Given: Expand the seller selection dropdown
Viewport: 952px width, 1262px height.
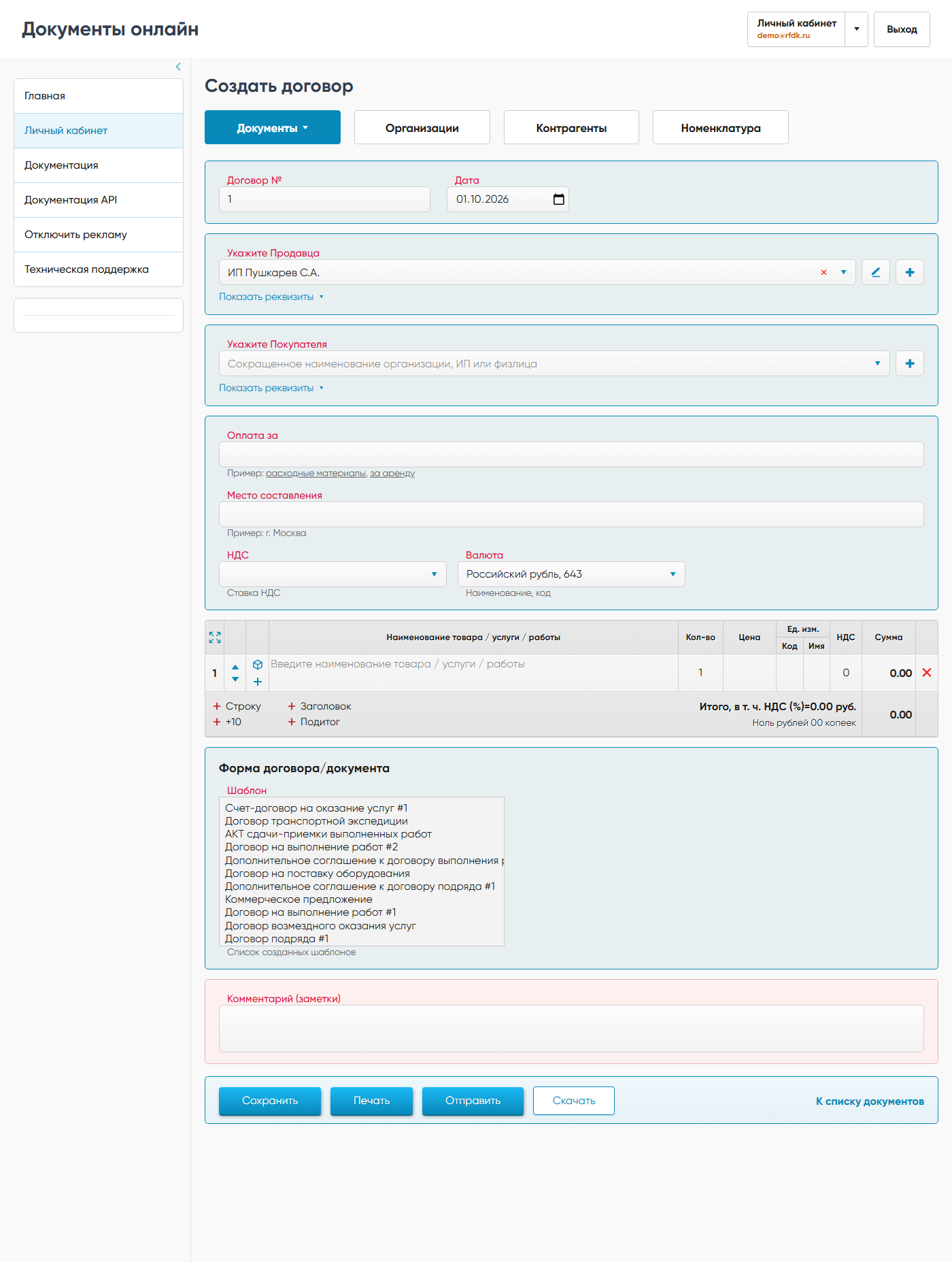Looking at the screenshot, I should tap(844, 272).
